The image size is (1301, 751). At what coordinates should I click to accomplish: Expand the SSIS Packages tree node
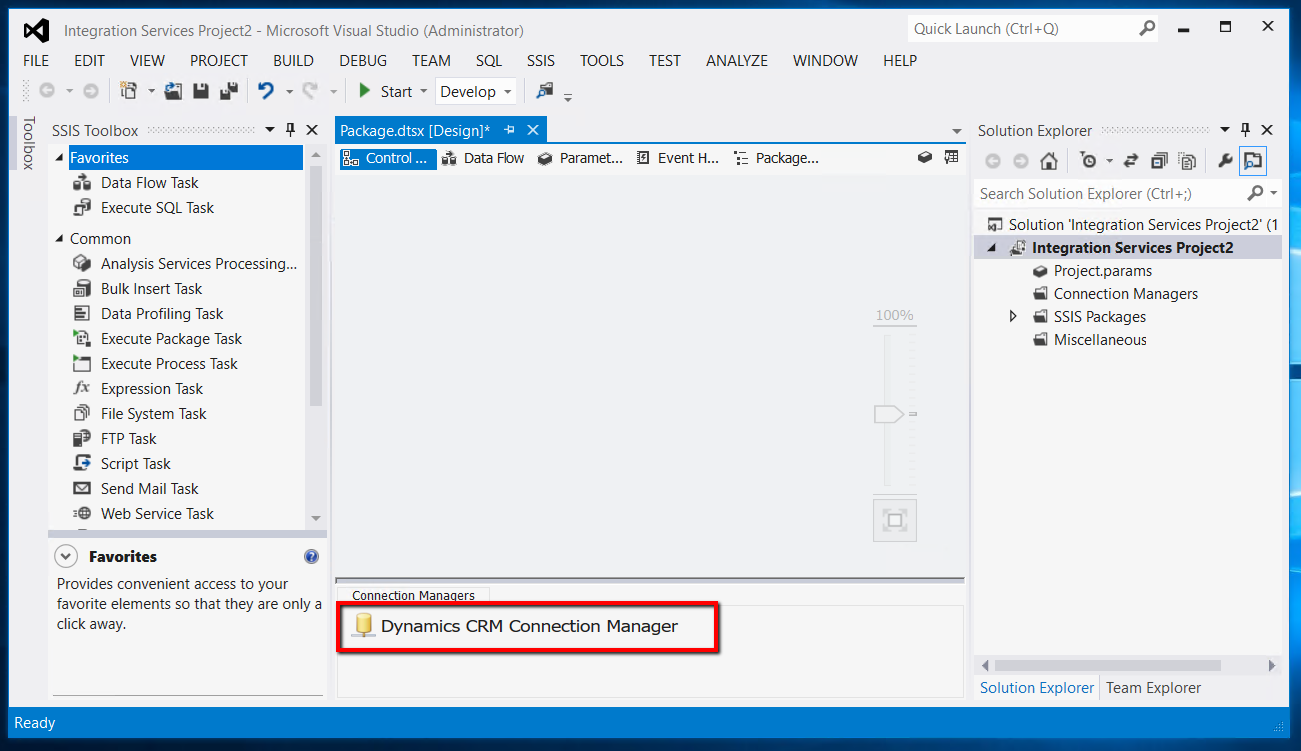pos(1013,316)
